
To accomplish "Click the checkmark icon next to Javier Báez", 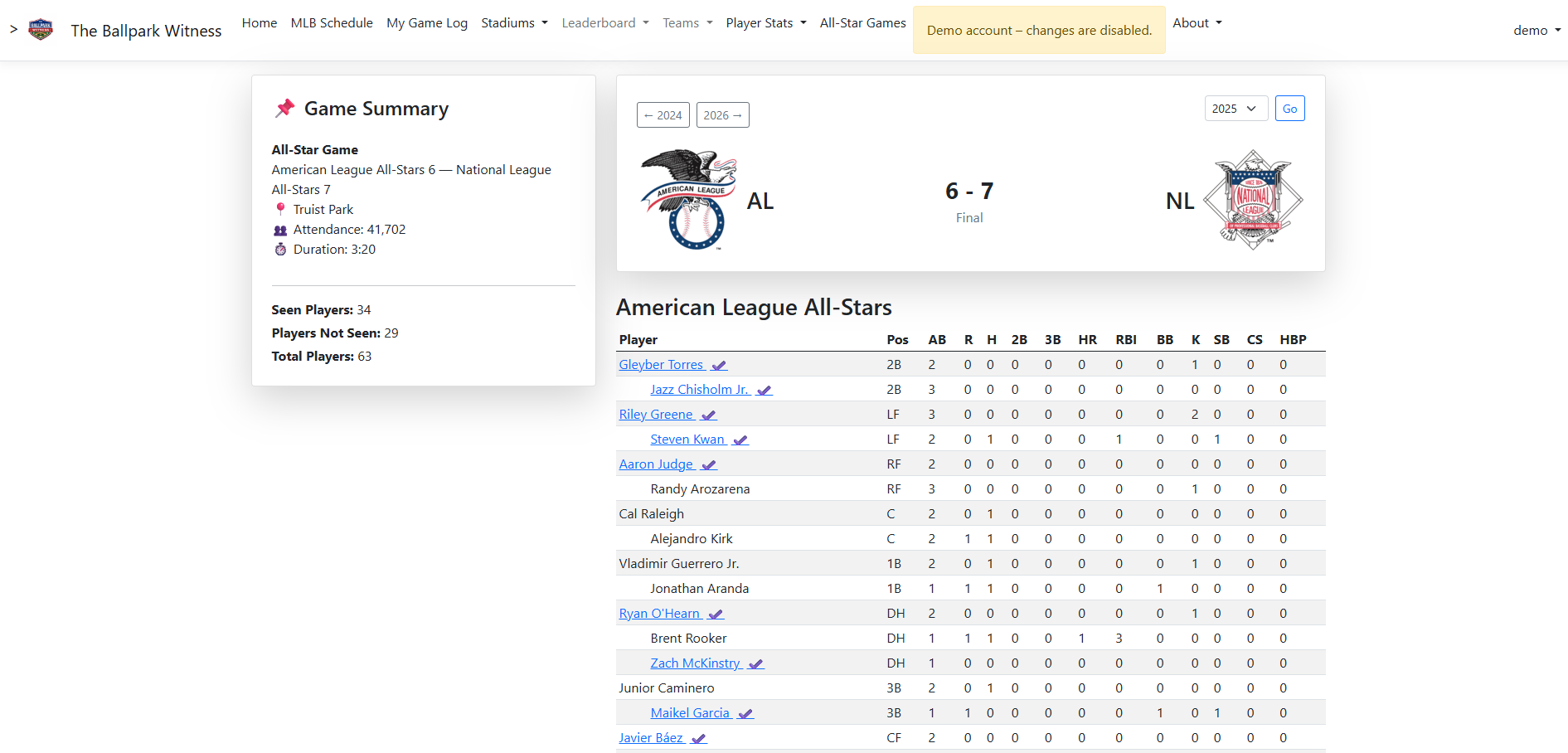I will click(699, 739).
